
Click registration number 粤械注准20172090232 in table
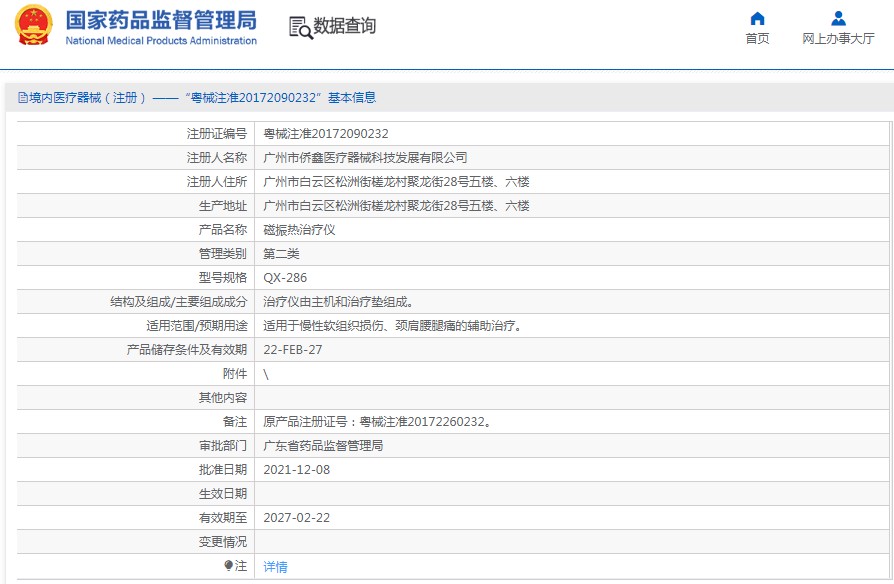click(x=325, y=133)
